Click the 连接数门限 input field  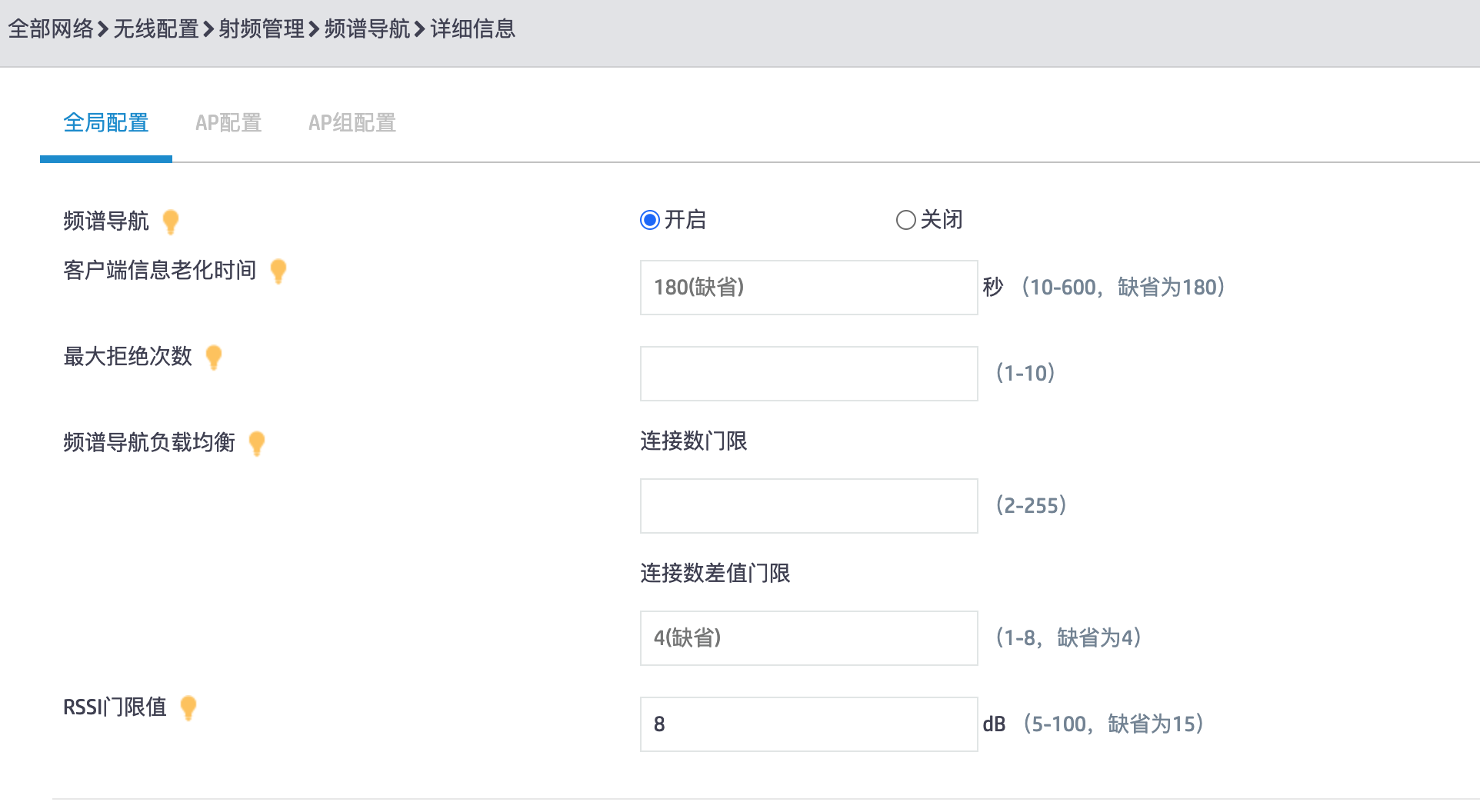click(x=808, y=506)
